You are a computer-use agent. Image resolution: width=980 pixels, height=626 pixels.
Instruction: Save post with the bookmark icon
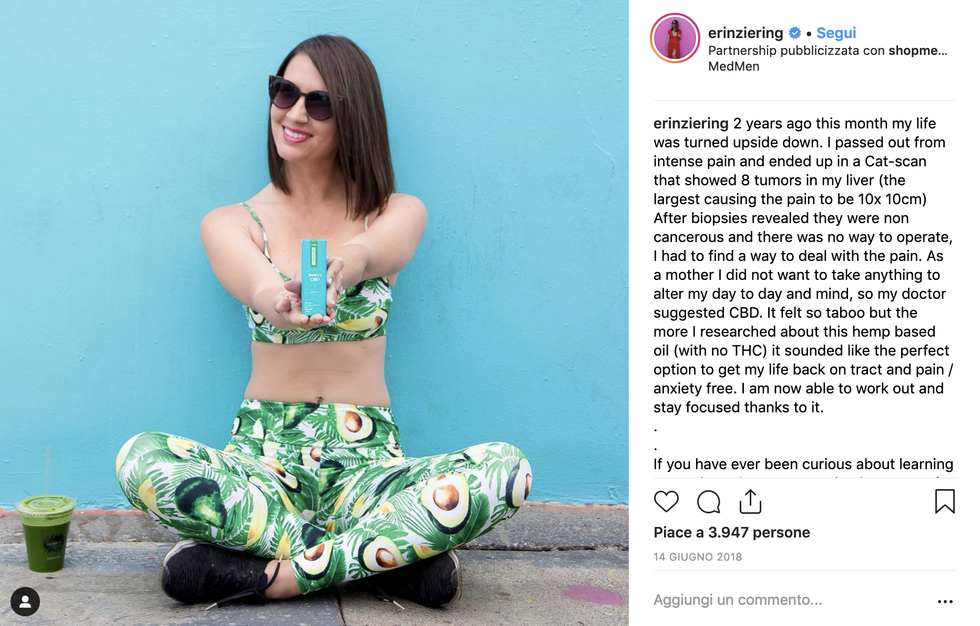coord(944,501)
